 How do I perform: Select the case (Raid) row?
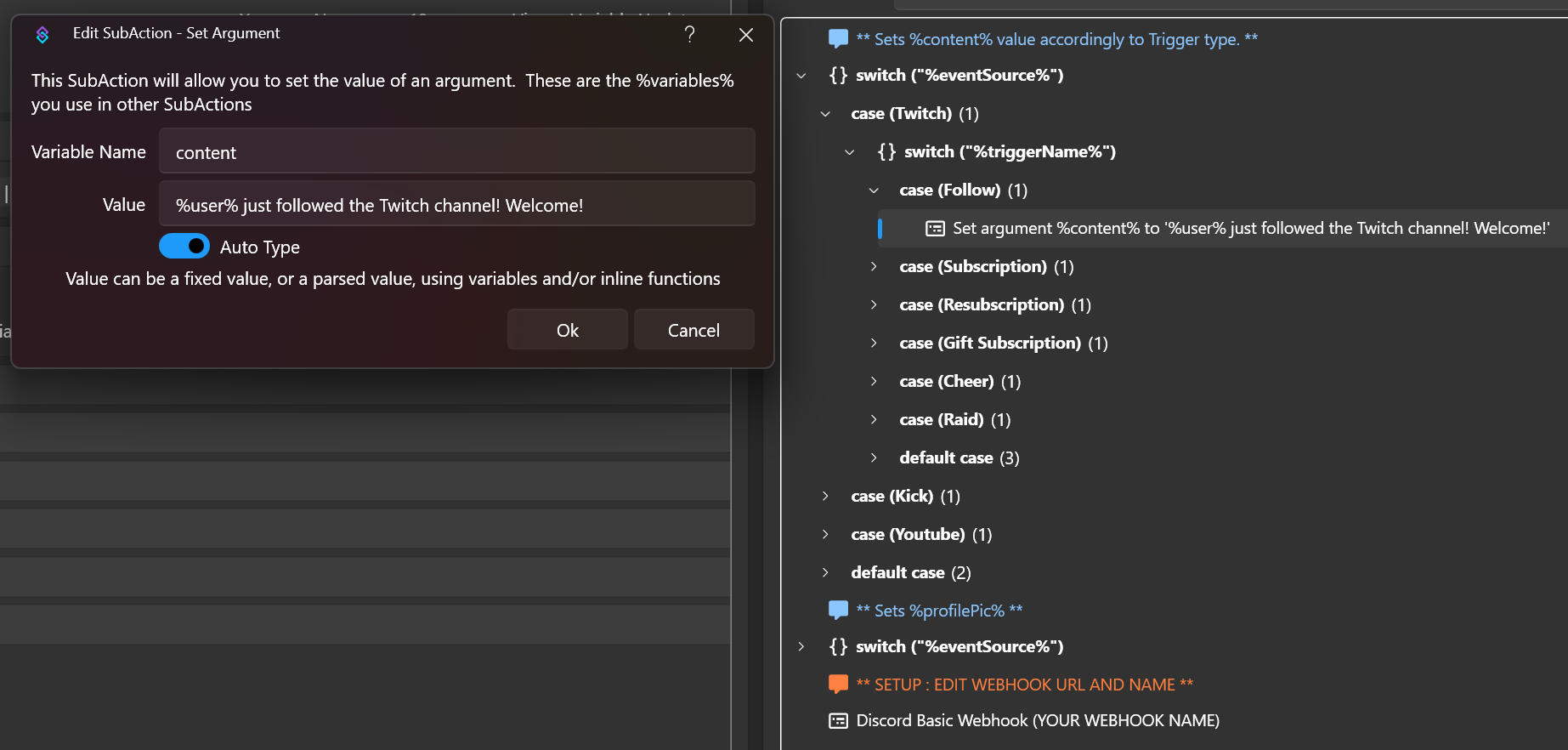click(x=955, y=419)
